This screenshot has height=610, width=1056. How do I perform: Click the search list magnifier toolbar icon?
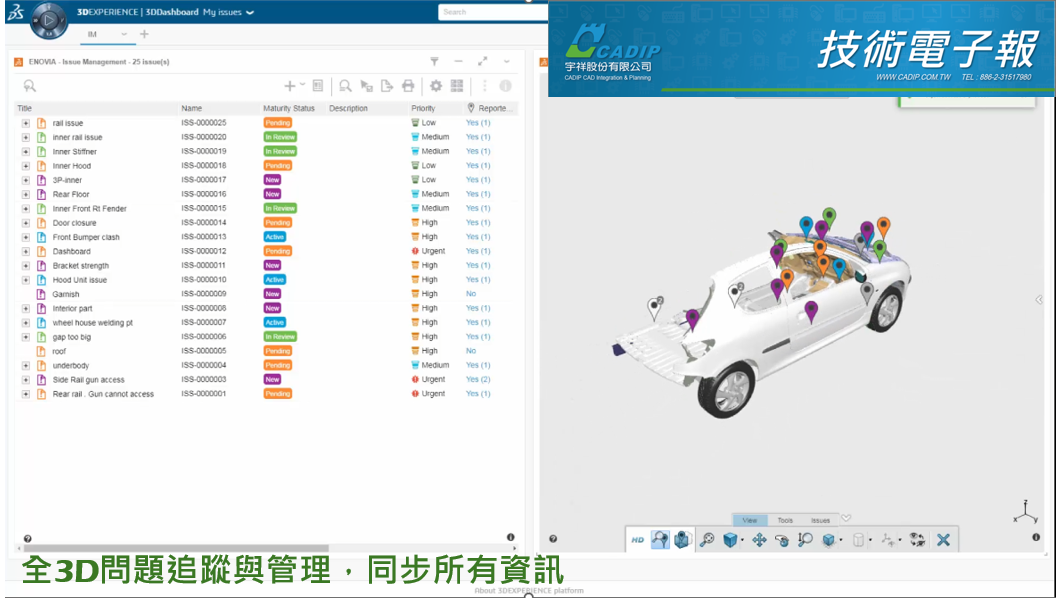coord(345,86)
